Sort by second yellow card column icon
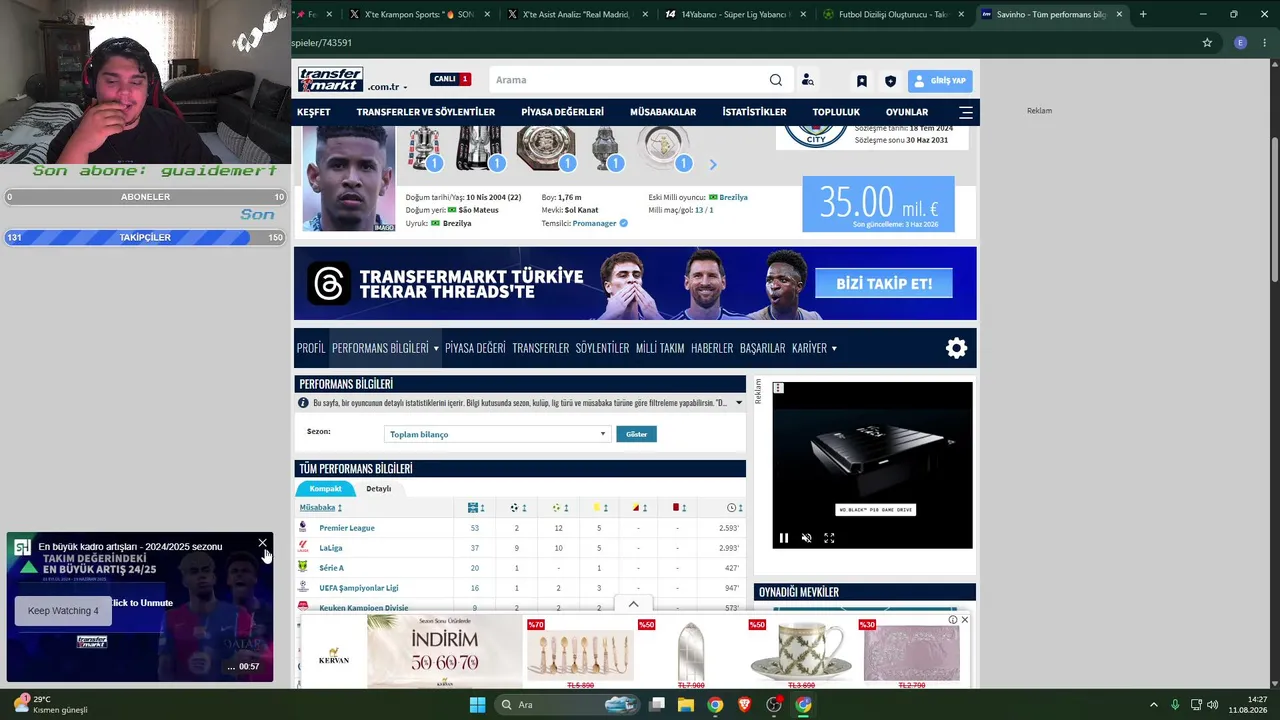The width and height of the screenshot is (1280, 720). tap(638, 508)
